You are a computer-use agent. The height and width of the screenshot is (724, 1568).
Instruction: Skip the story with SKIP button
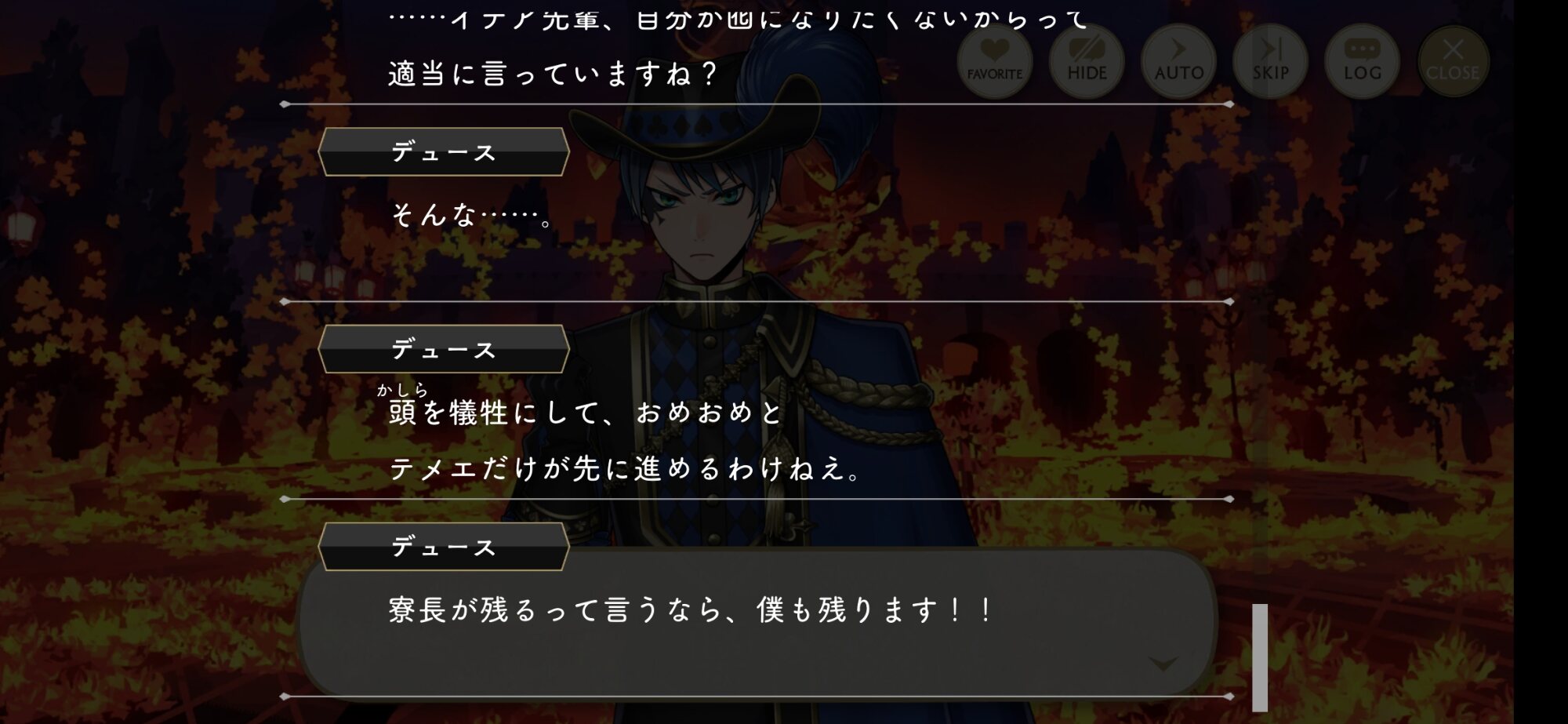click(1270, 61)
